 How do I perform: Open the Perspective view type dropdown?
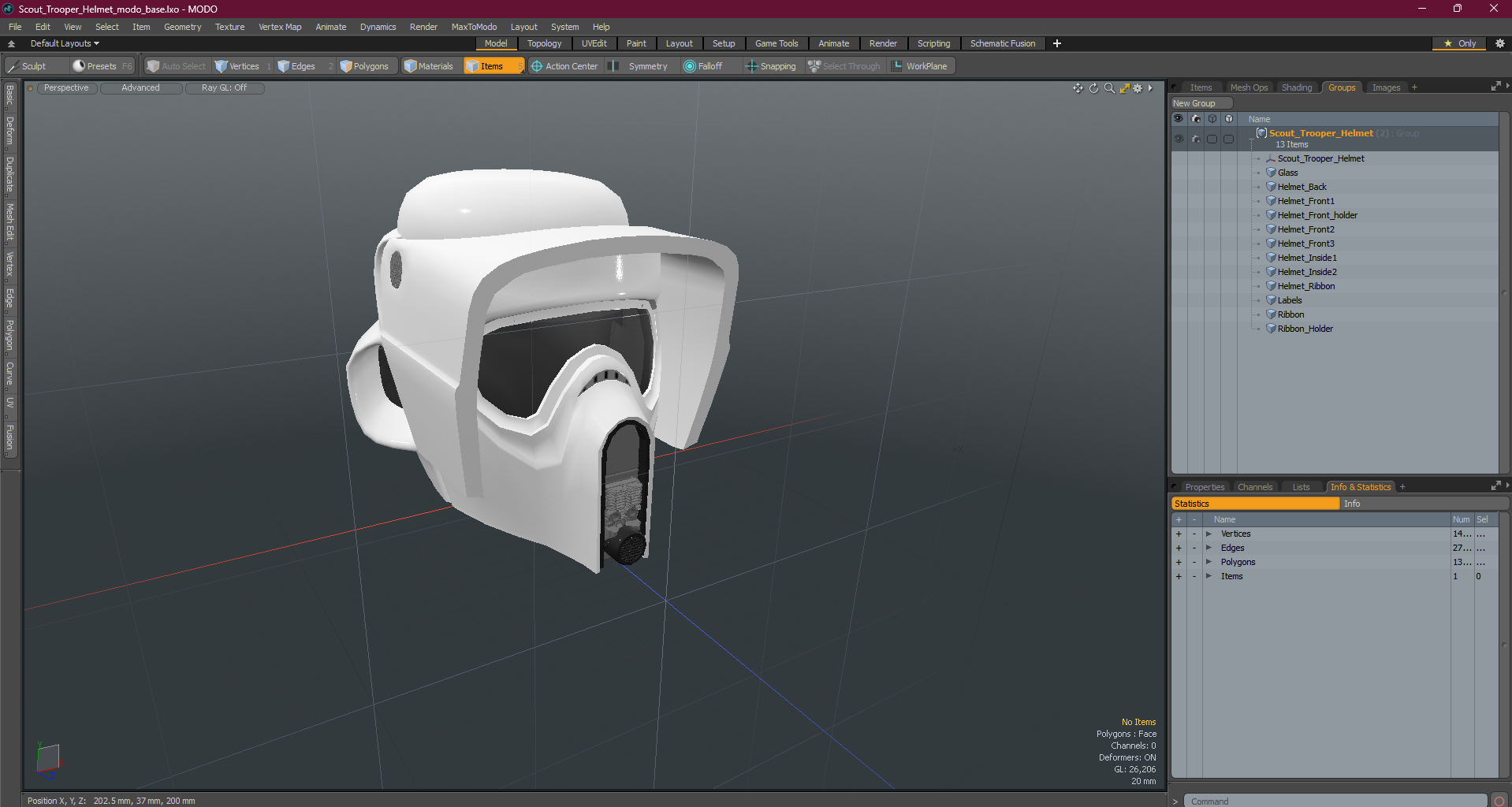(x=66, y=88)
